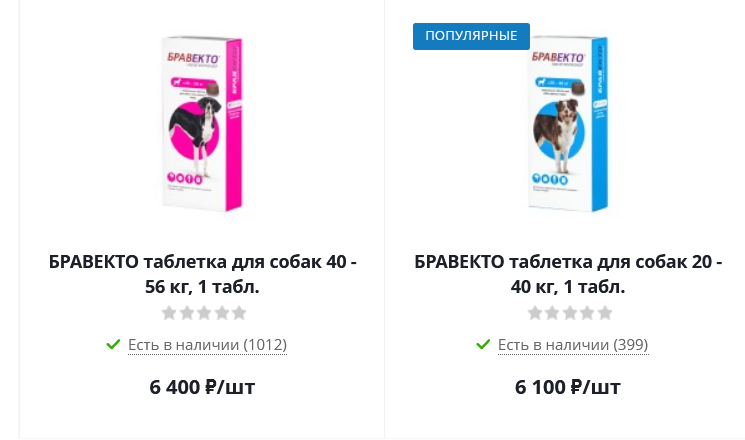745x440 pixels.
Task: Rate the 40-56 kg product two stars
Action: 186,313
